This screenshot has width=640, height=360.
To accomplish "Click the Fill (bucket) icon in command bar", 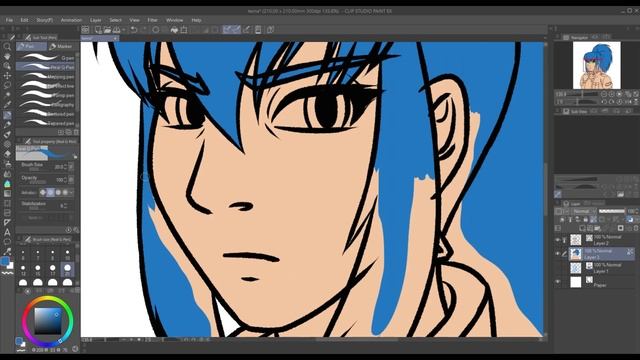I will pos(174,29).
